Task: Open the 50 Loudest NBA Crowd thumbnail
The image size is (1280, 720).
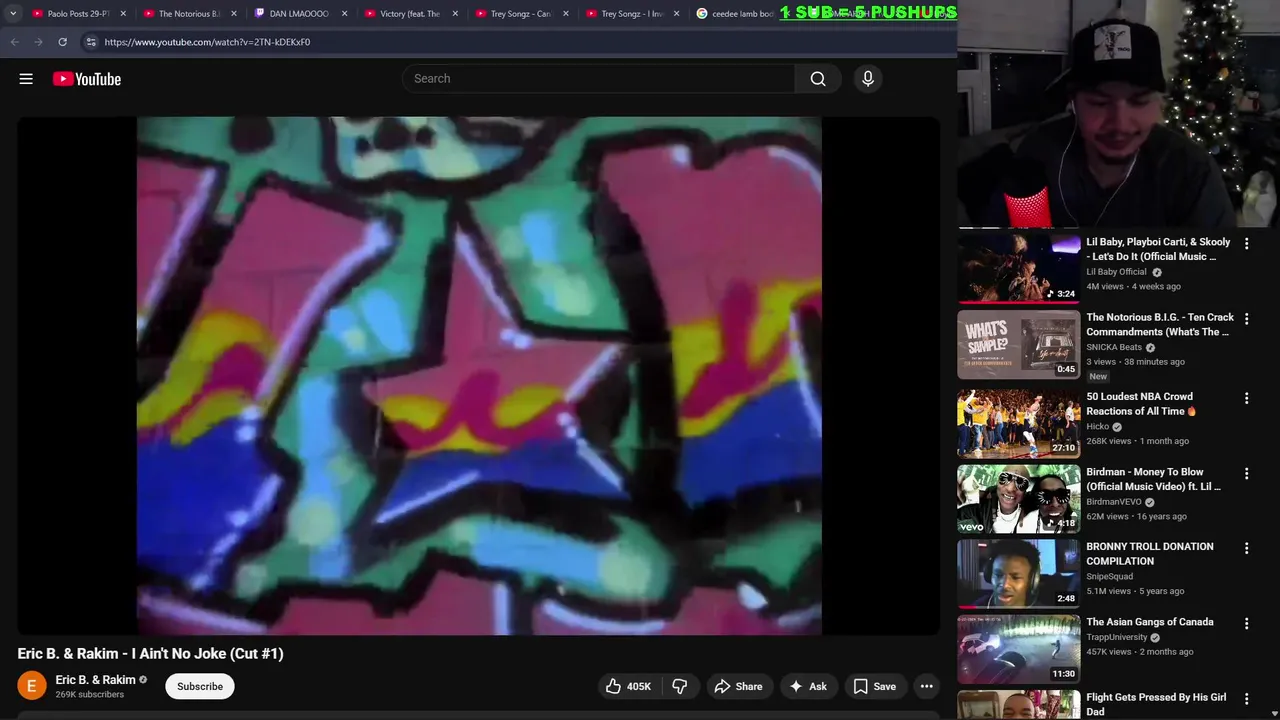Action: tap(1019, 424)
